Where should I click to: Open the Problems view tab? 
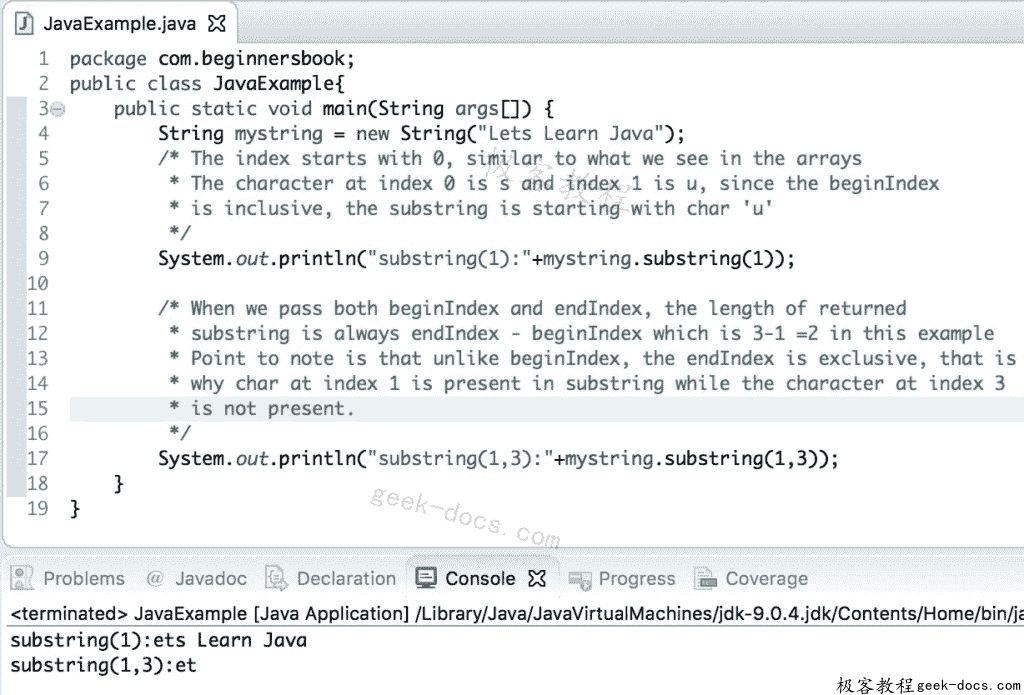pyautogui.click(x=68, y=578)
